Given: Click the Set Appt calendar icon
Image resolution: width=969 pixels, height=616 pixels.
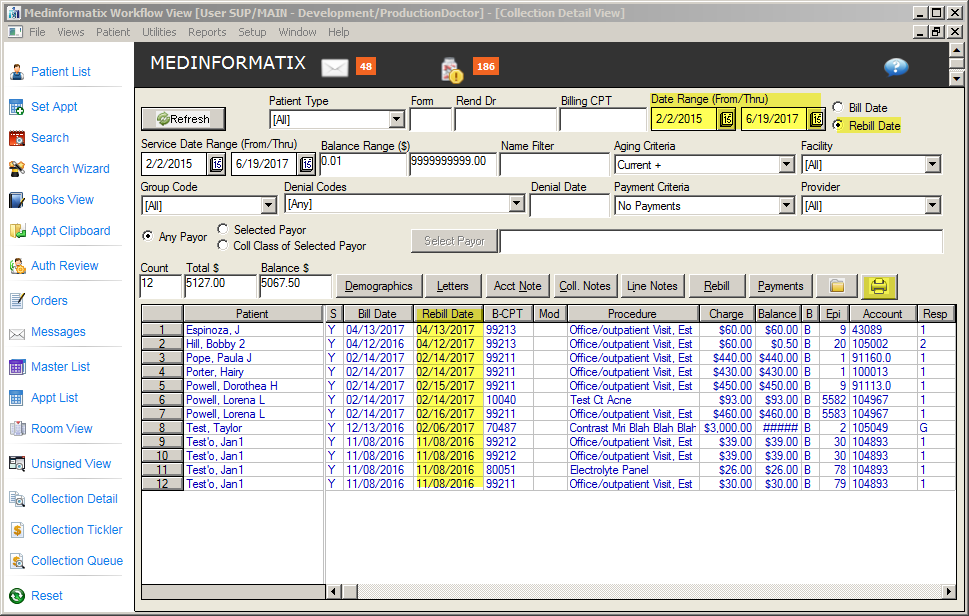Looking at the screenshot, I should [17, 107].
